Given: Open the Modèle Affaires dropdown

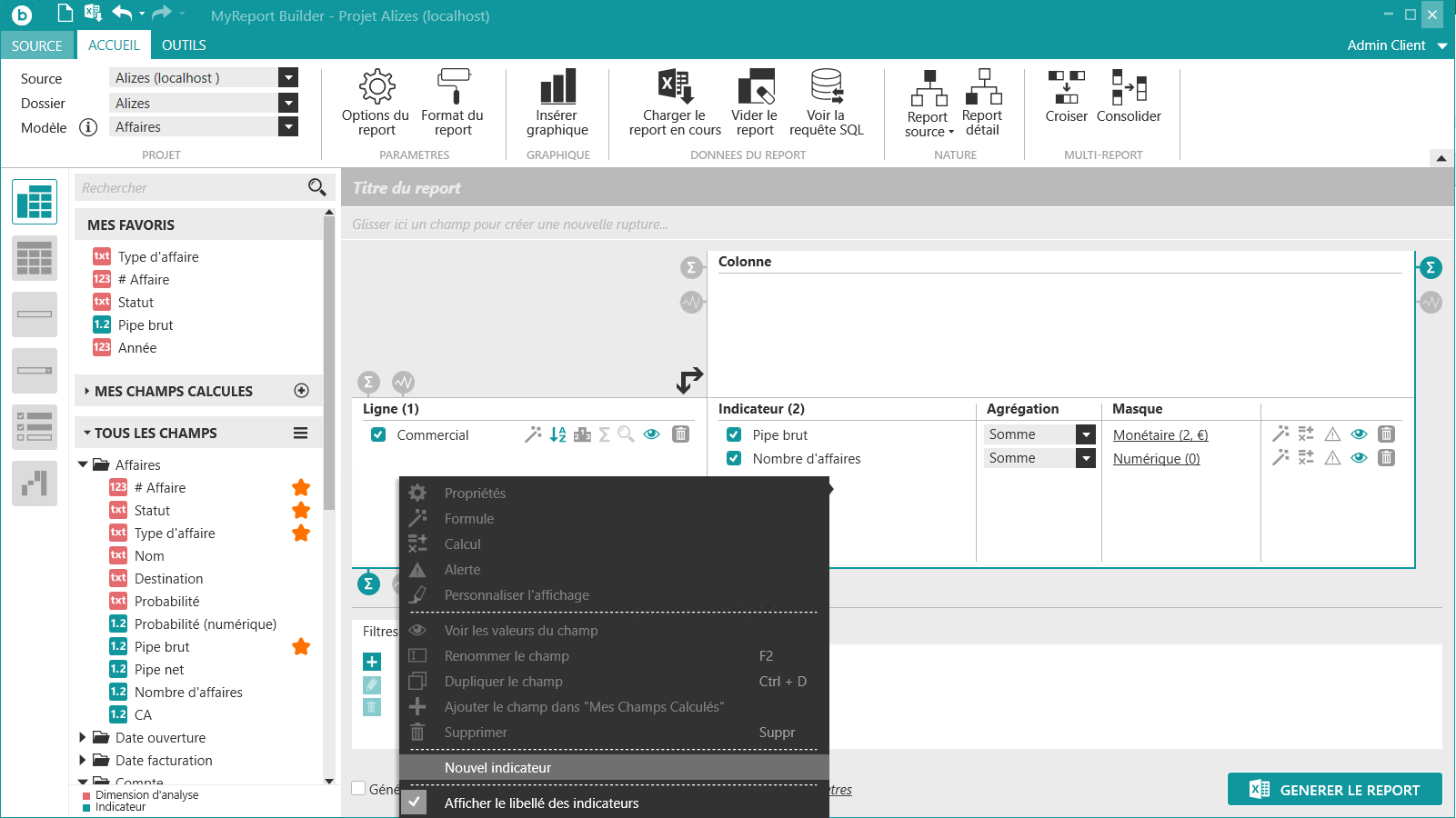Looking at the screenshot, I should coord(288,127).
